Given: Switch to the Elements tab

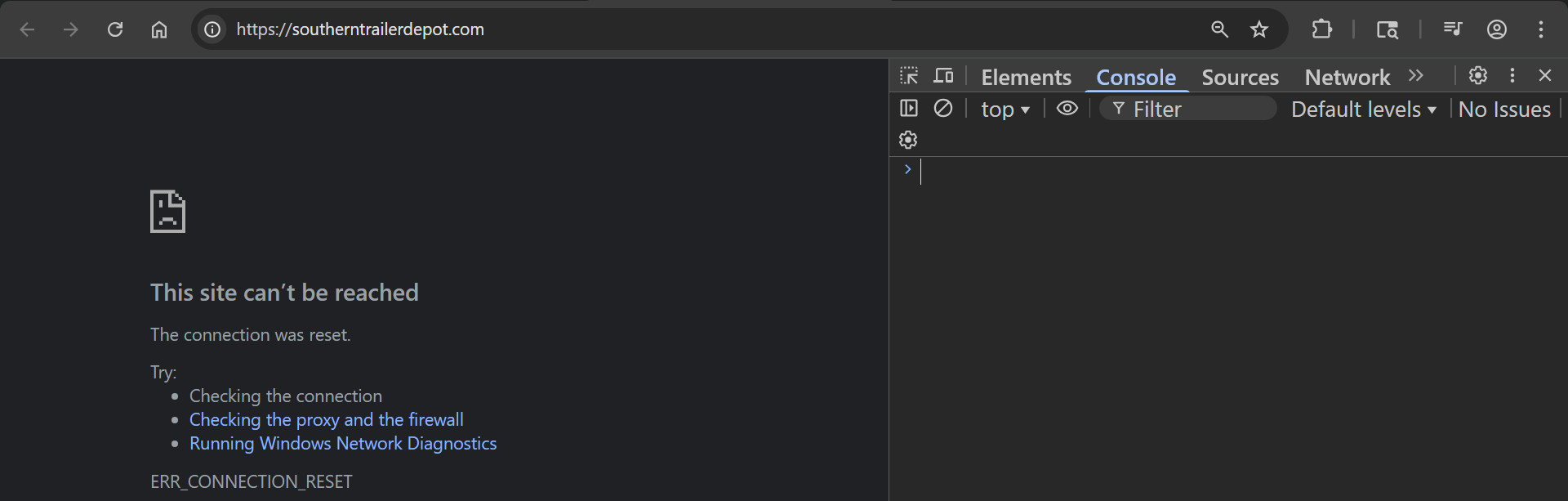Looking at the screenshot, I should 1026,78.
